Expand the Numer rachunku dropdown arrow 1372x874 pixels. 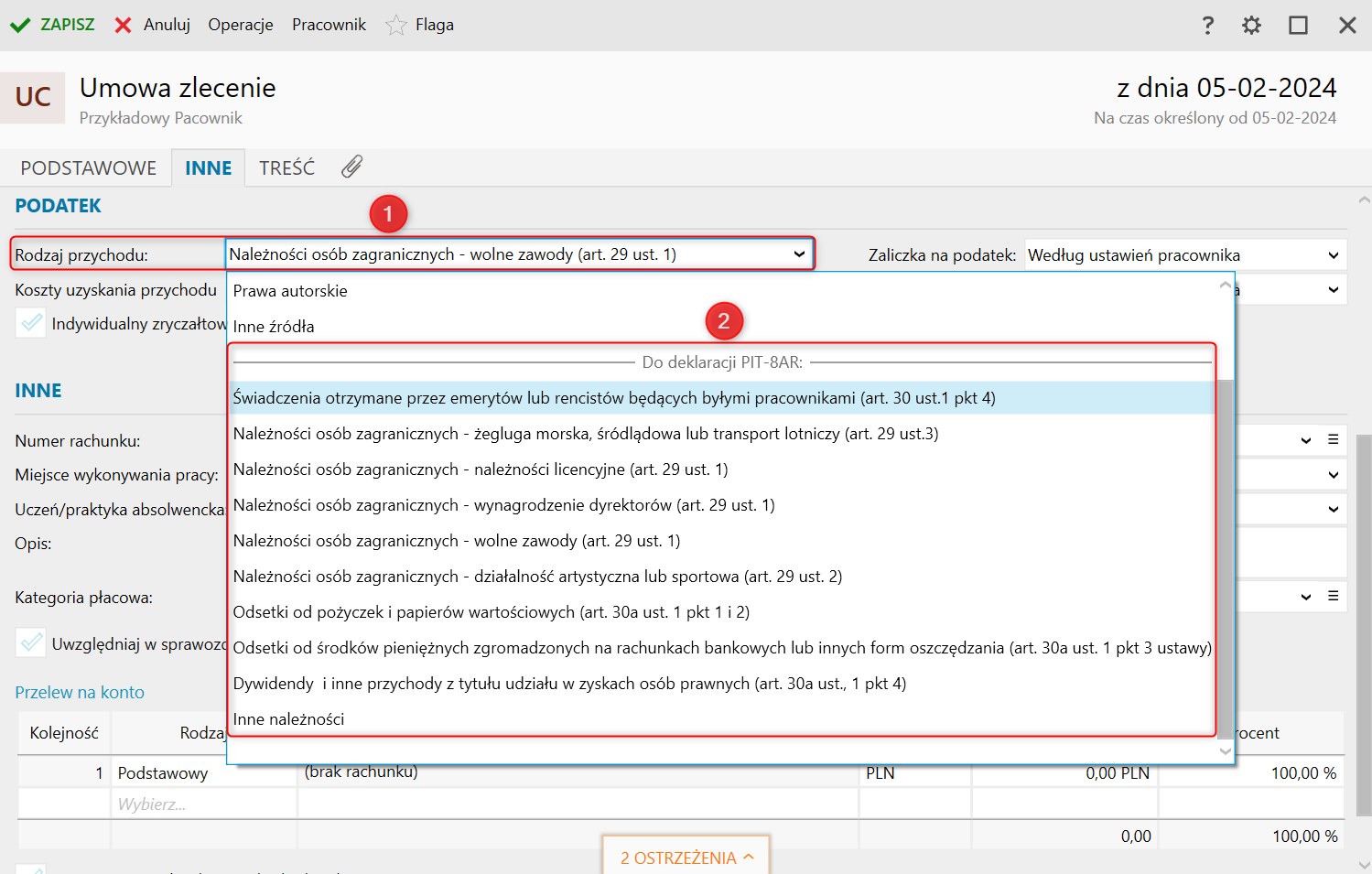(x=1306, y=440)
